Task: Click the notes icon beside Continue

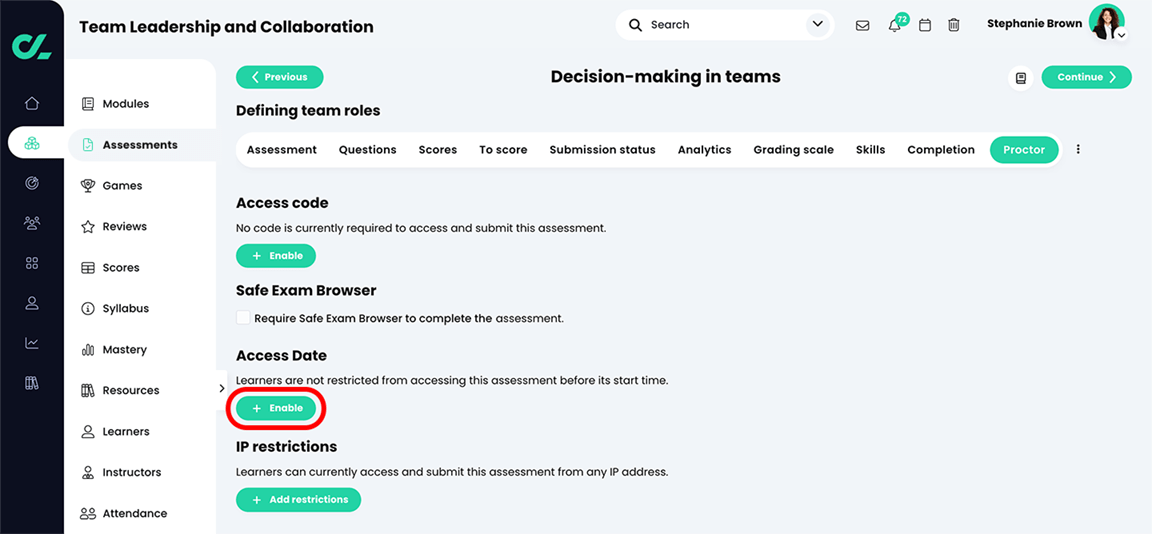Action: pos(1020,78)
